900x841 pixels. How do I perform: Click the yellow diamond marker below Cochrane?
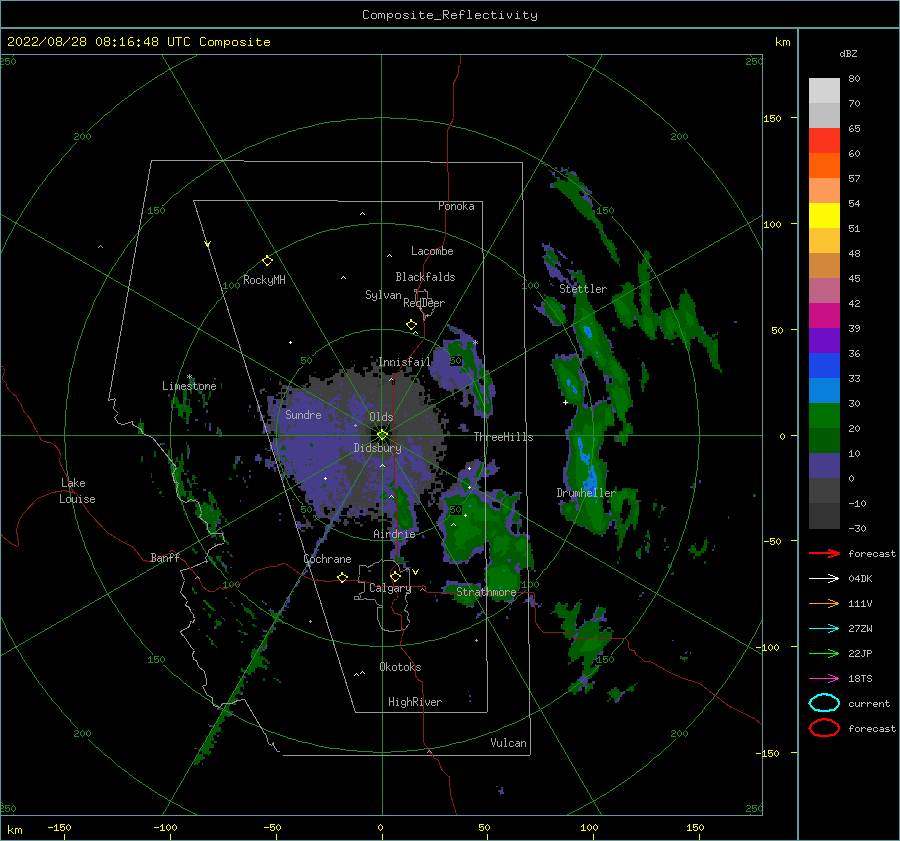click(x=343, y=577)
